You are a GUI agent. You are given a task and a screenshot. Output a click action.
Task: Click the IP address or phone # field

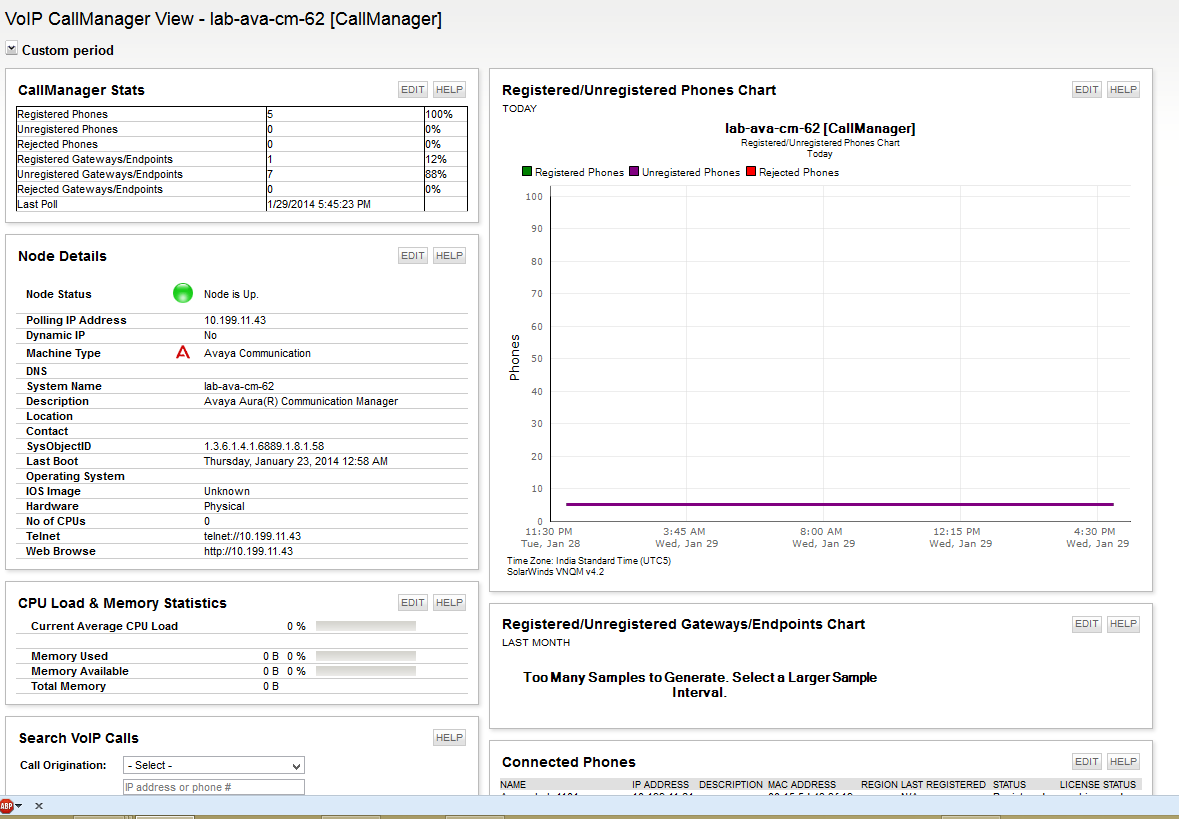pos(214,787)
